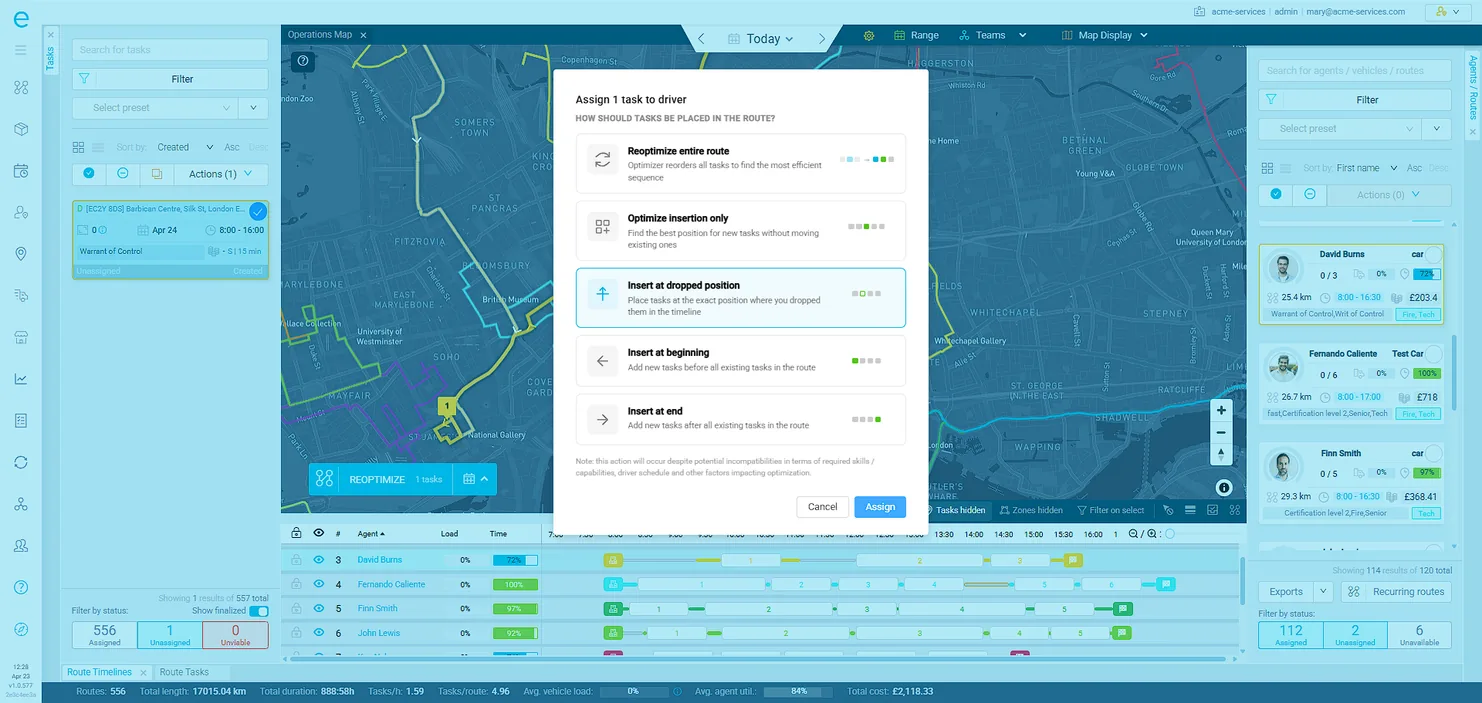
Task: Toggle visibility eye for Finn Smith row
Action: (x=318, y=608)
